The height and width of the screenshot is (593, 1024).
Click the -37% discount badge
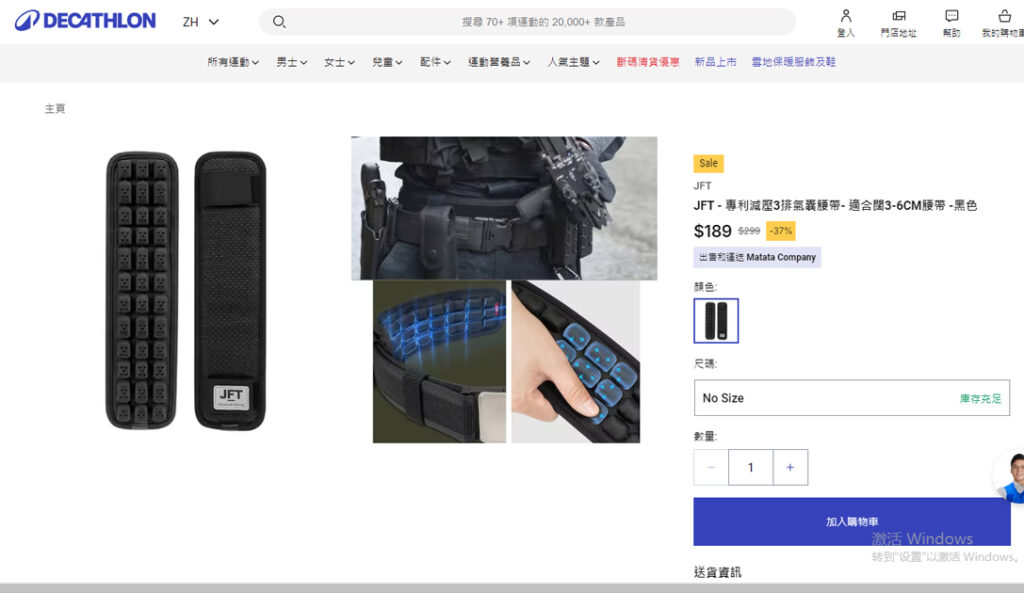780,231
